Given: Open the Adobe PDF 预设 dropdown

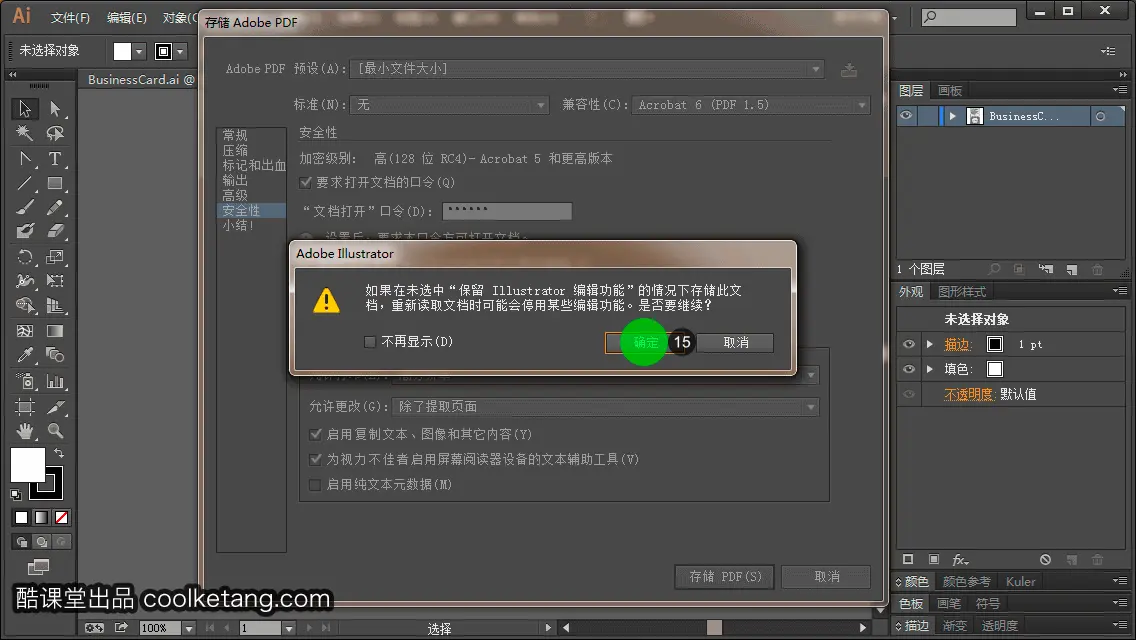Looking at the screenshot, I should pyautogui.click(x=587, y=69).
